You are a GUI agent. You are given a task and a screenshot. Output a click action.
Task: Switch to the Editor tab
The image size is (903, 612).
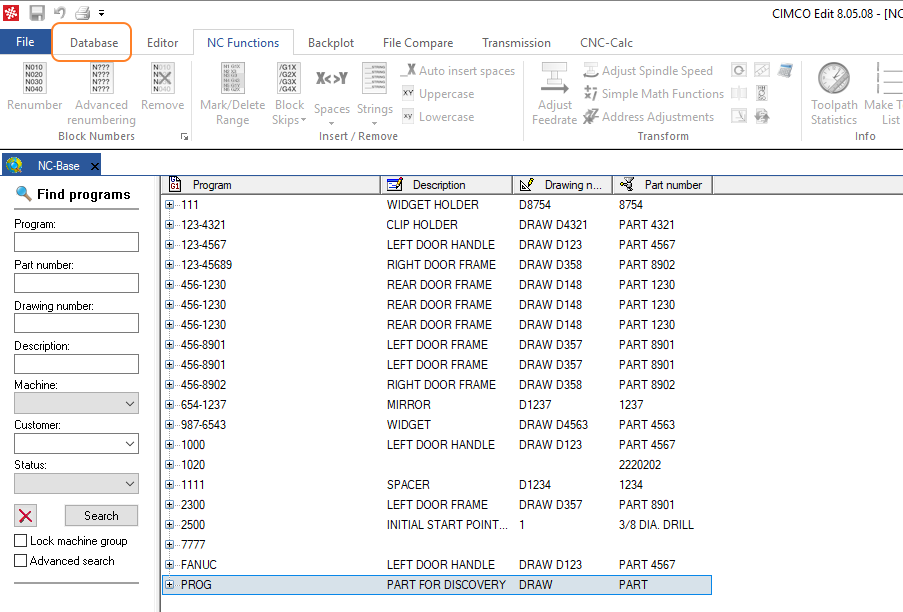coord(162,43)
